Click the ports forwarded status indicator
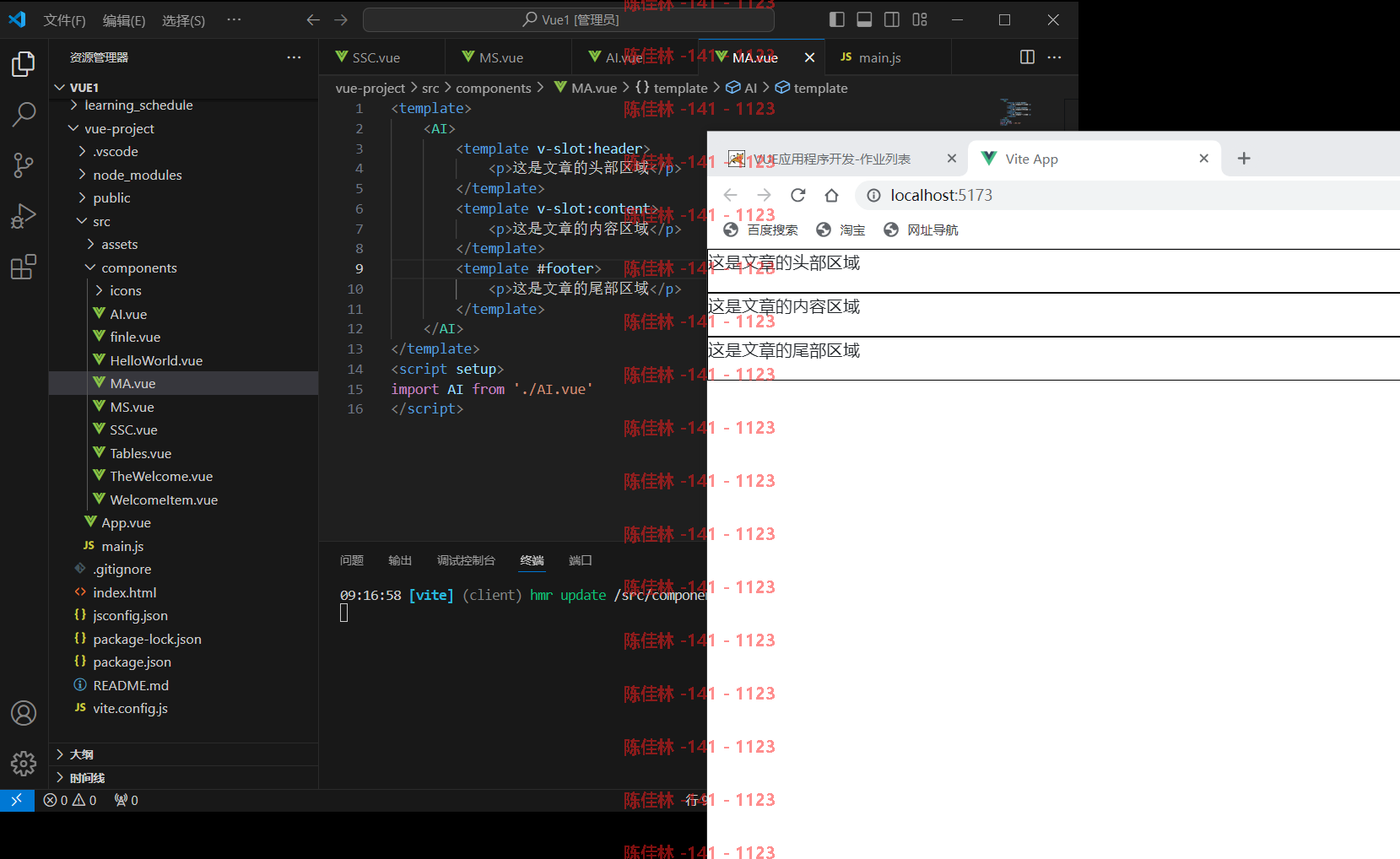This screenshot has height=859, width=1400. tap(126, 800)
